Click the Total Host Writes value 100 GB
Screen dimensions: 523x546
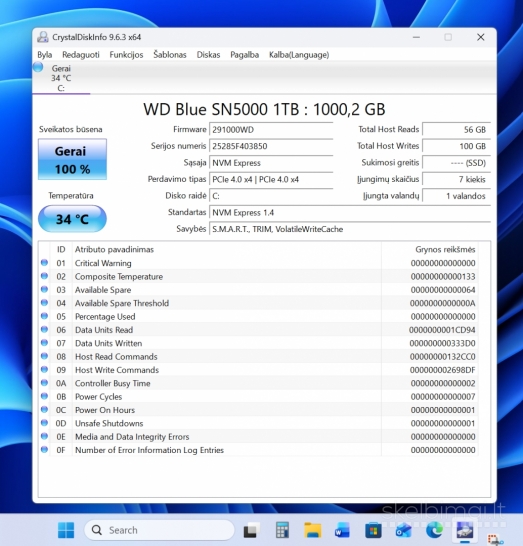click(x=456, y=146)
